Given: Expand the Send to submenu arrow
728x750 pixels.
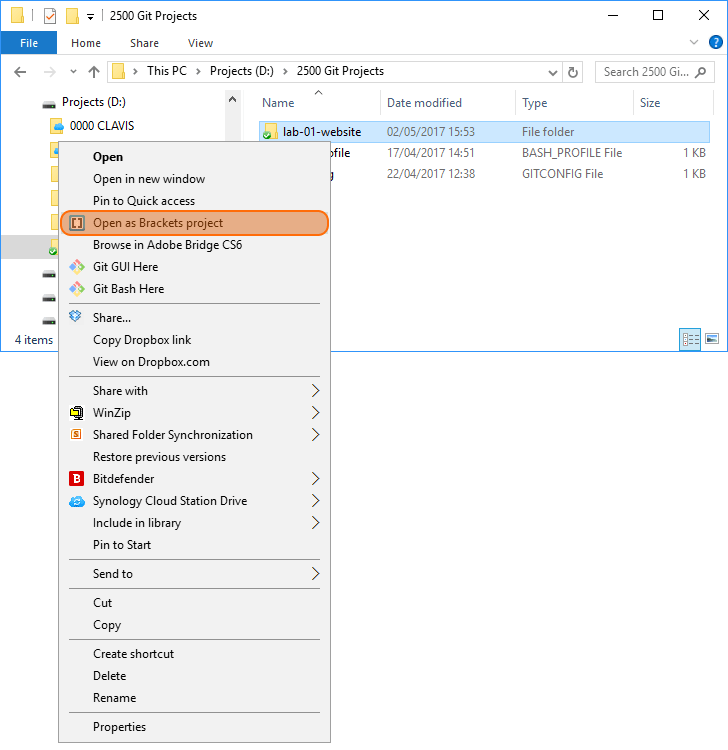Looking at the screenshot, I should click(x=315, y=574).
